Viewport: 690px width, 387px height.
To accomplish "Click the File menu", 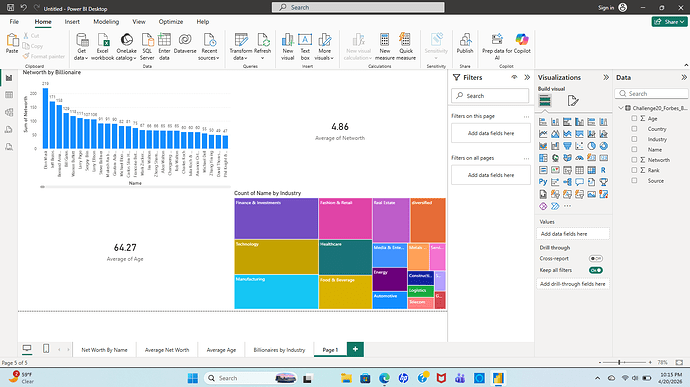I will (14, 22).
